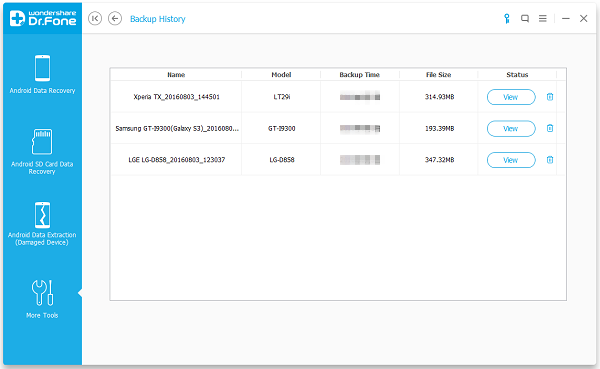Image resolution: width=600 pixels, height=369 pixels.
Task: Minimize the Dr.Fone window
Action: tap(566, 18)
